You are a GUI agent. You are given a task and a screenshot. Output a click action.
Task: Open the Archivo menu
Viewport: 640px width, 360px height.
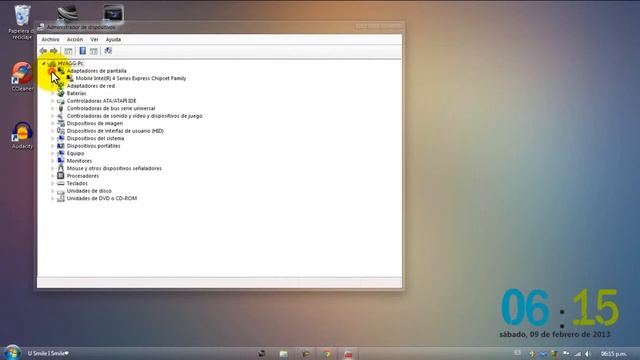(x=51, y=40)
